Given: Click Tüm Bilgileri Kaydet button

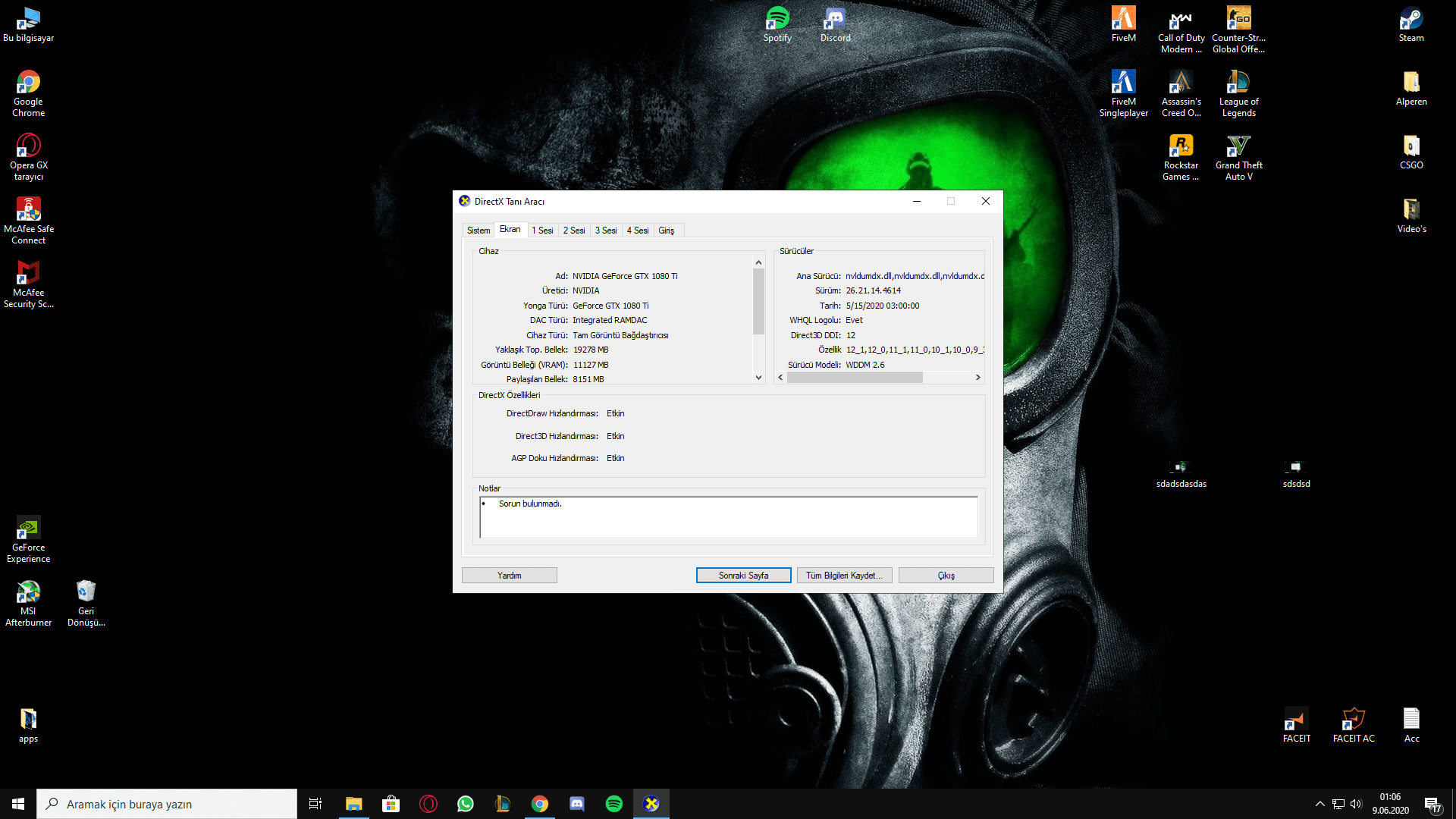Looking at the screenshot, I should click(844, 576).
